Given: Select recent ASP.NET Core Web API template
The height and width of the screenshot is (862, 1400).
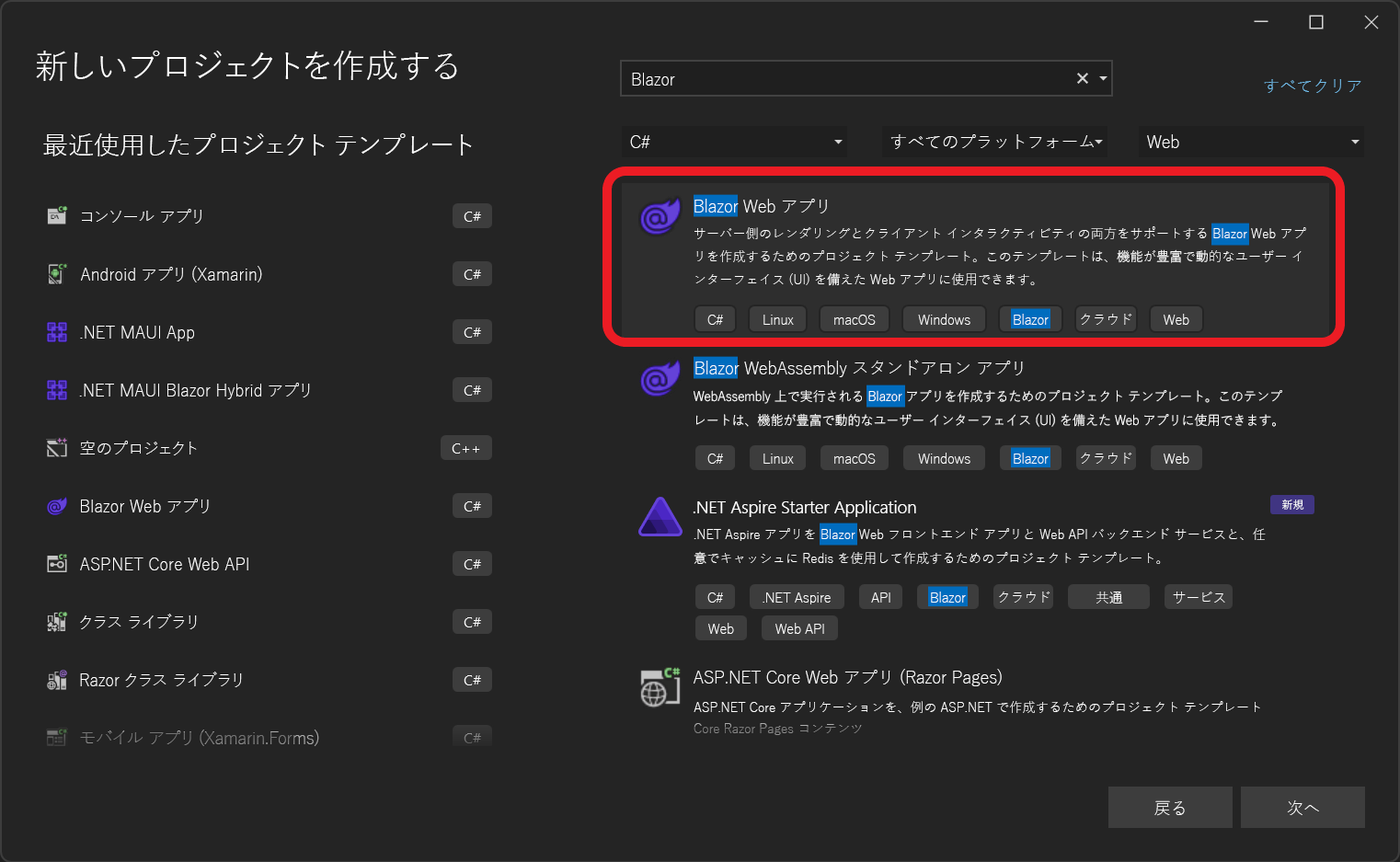Looking at the screenshot, I should [x=165, y=564].
